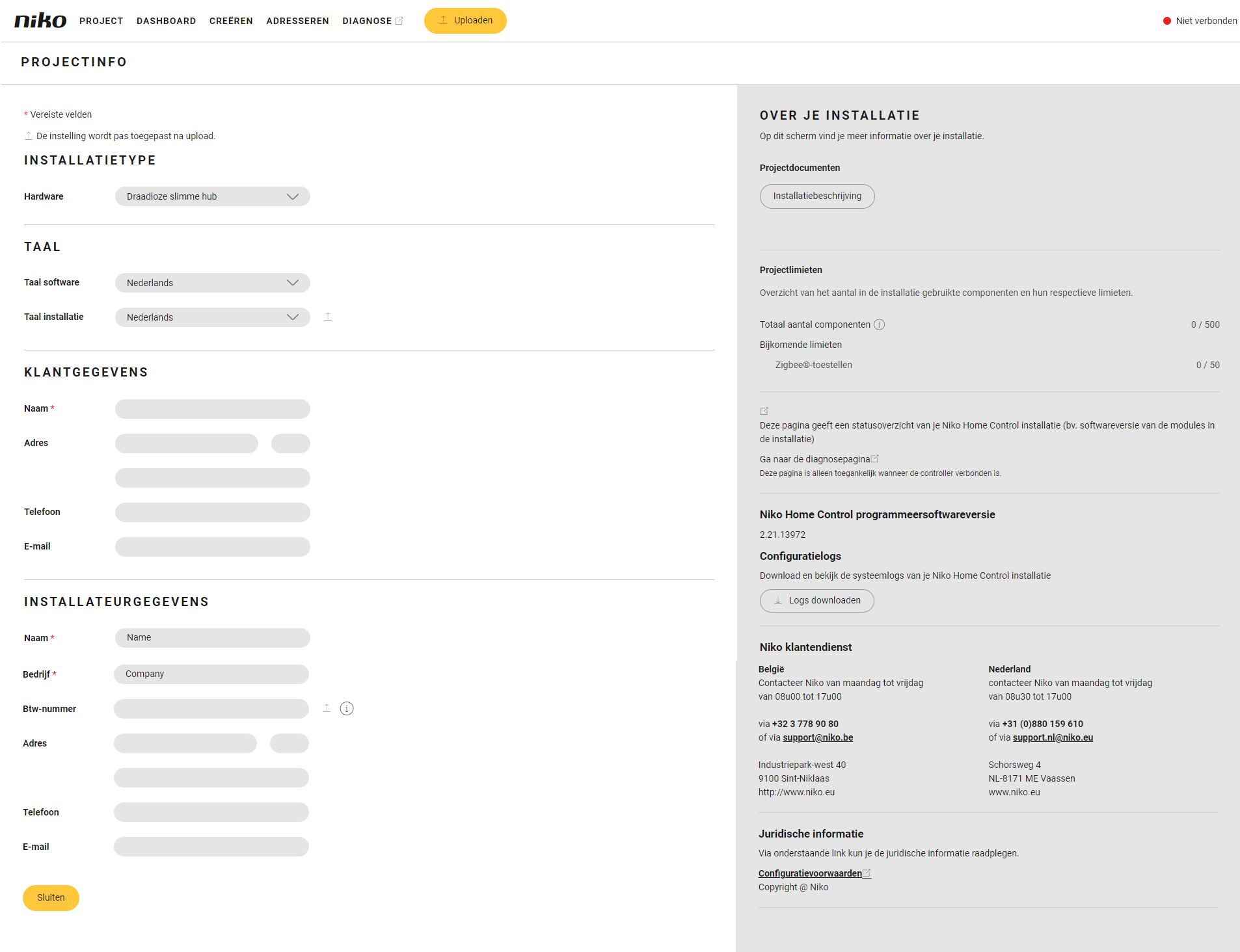
Task: Click the Zigbee®-toestellen label
Action: [813, 365]
